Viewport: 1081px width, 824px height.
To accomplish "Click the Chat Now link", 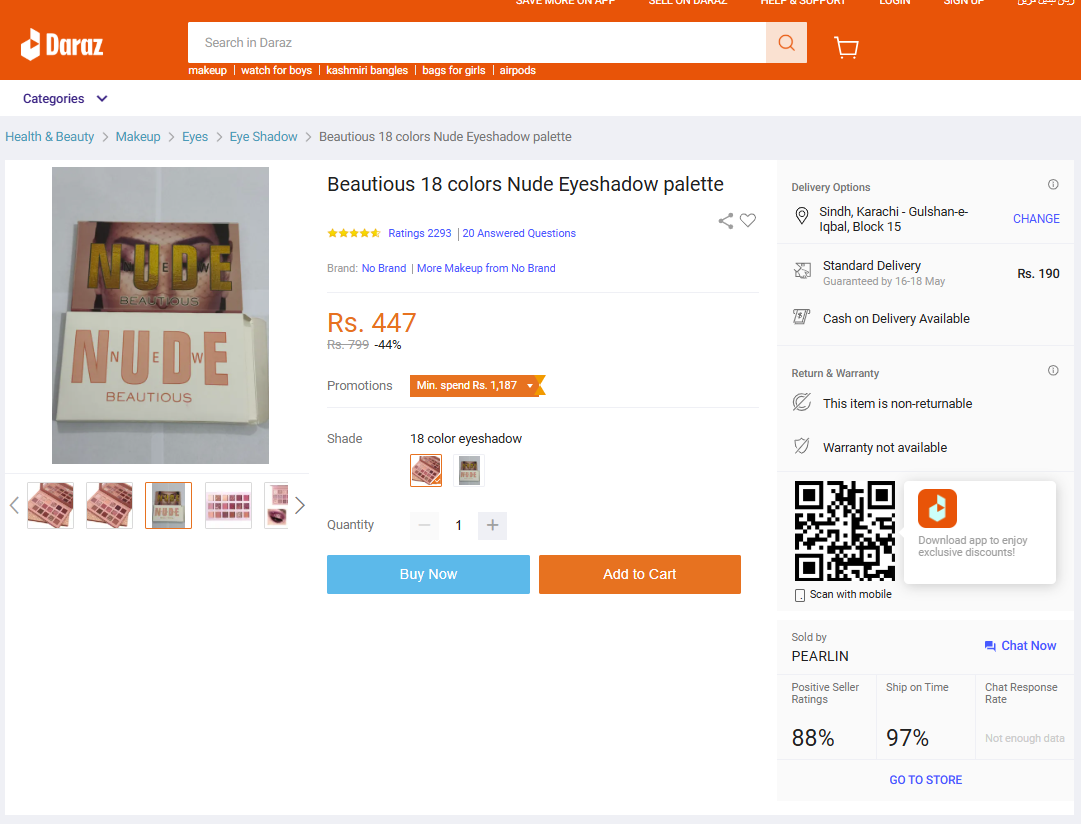I will coord(1020,645).
